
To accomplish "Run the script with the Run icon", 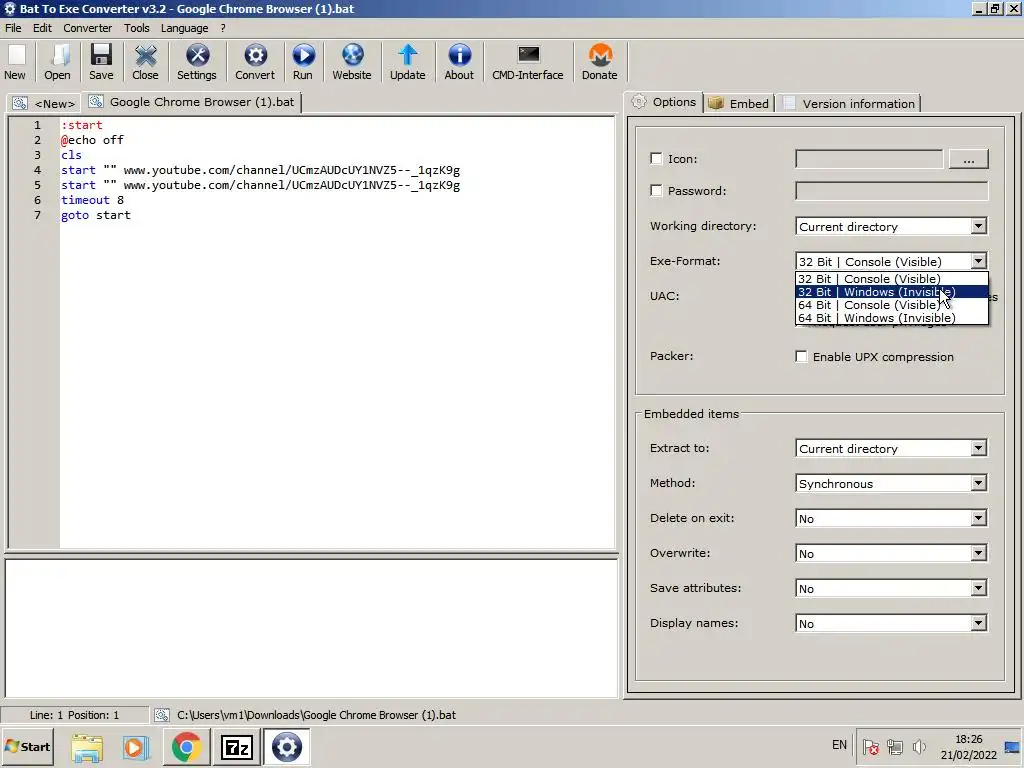I will point(303,55).
